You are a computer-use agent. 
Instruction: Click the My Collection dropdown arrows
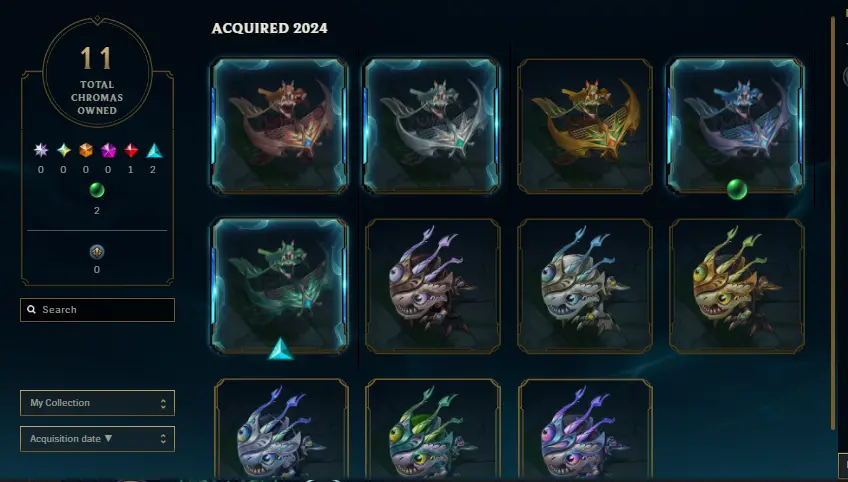(x=163, y=404)
